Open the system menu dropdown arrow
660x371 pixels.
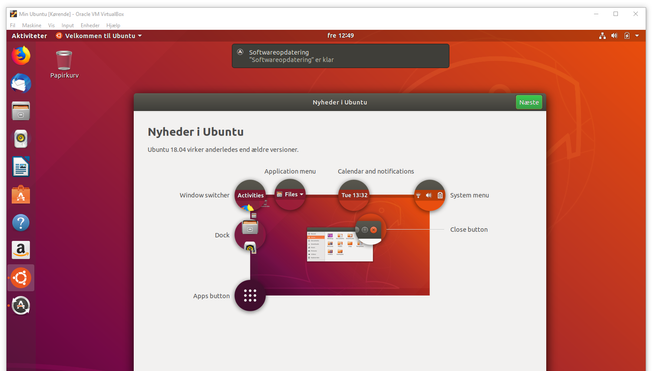[637, 36]
